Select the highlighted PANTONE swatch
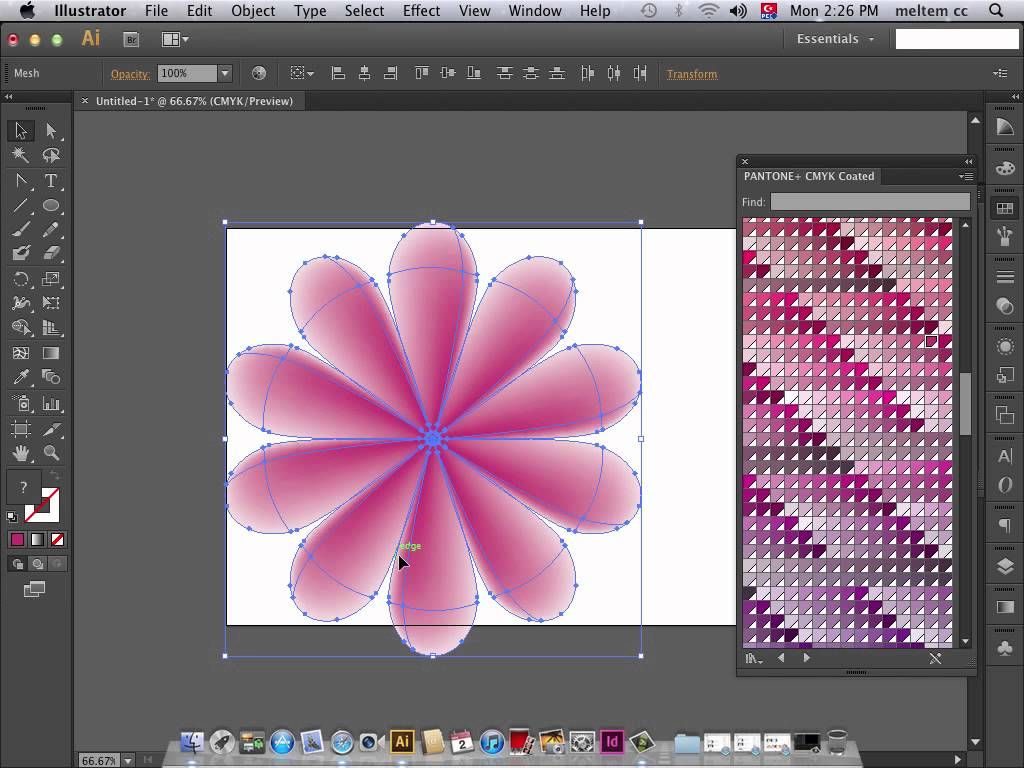 pos(931,341)
